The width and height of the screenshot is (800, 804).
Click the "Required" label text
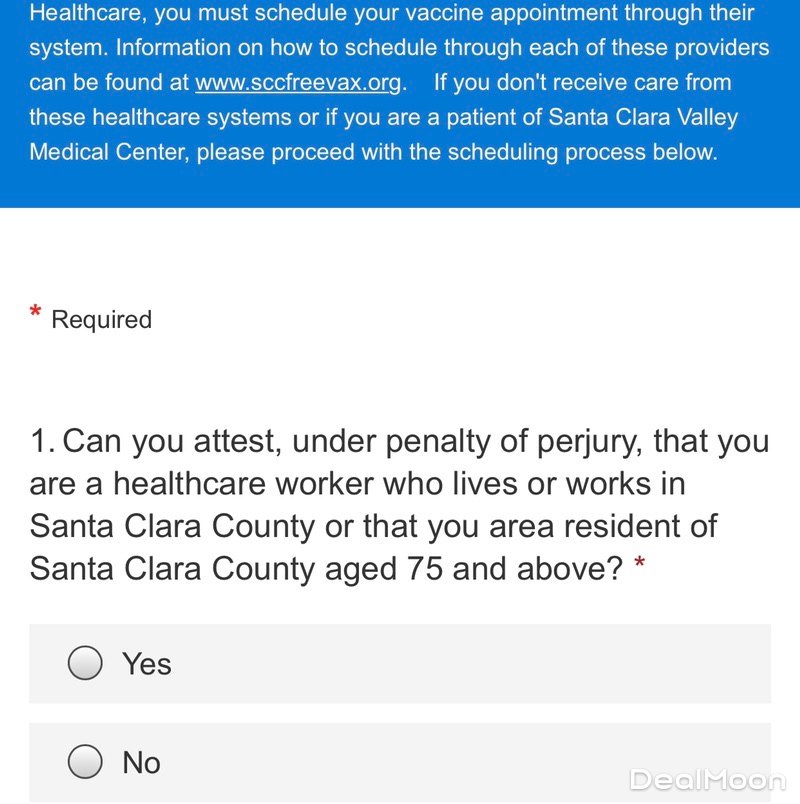tap(101, 320)
